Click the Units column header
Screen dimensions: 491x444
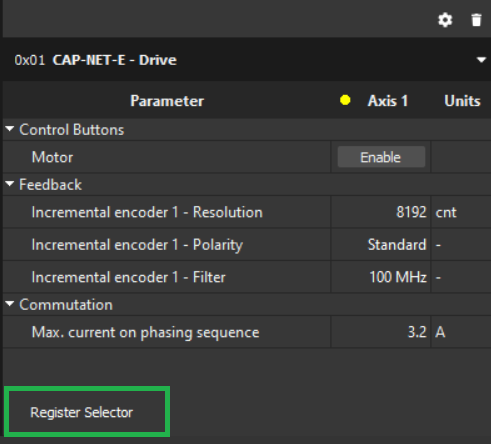[x=462, y=101]
